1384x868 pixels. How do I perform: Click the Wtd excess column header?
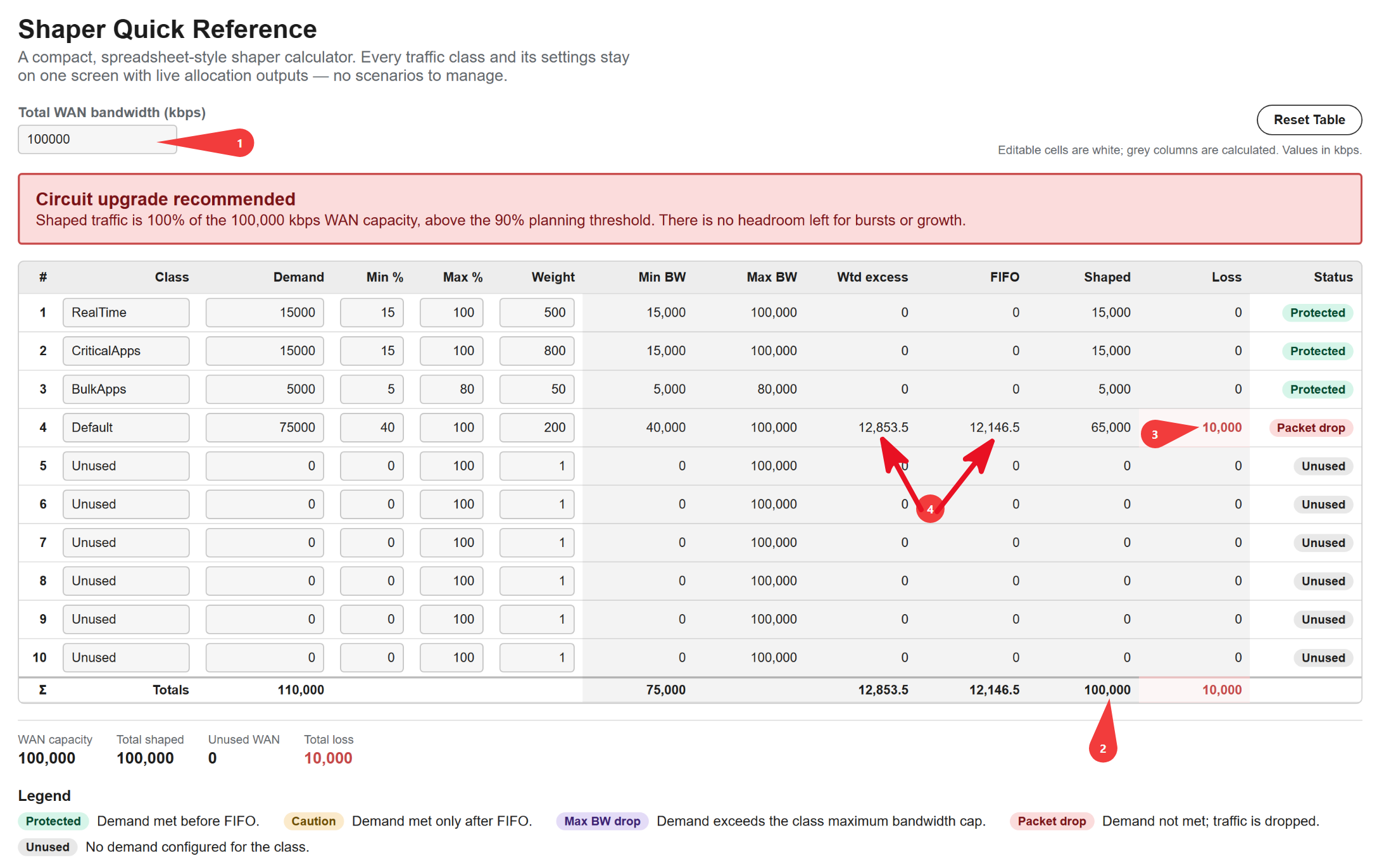872,277
